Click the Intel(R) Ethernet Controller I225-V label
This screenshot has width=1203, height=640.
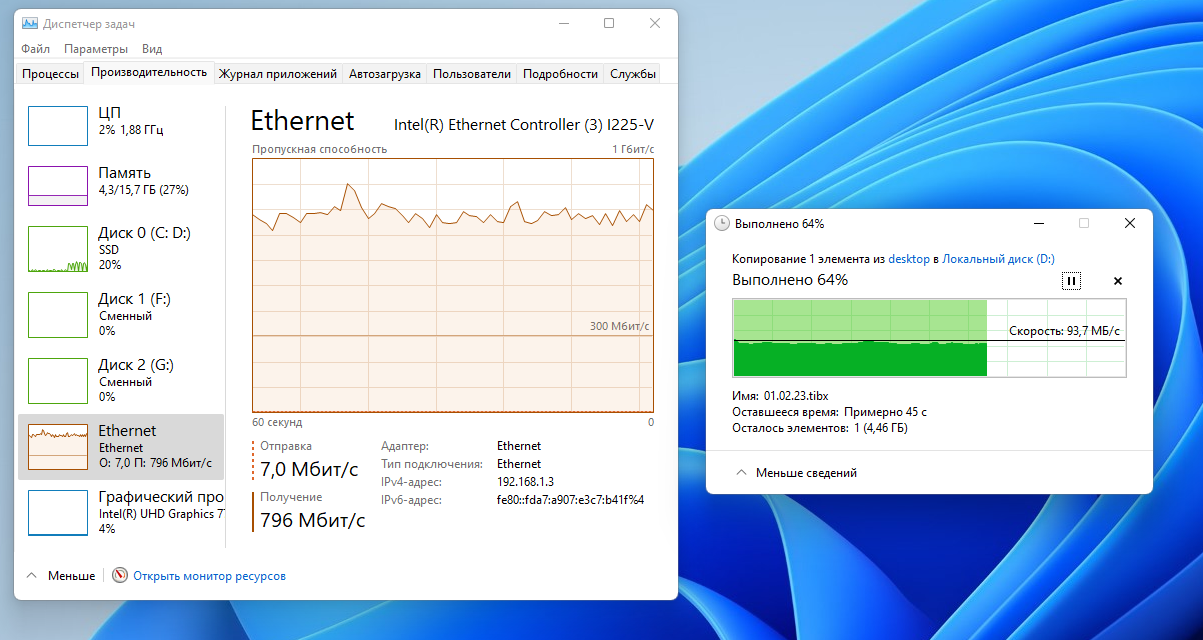click(524, 125)
